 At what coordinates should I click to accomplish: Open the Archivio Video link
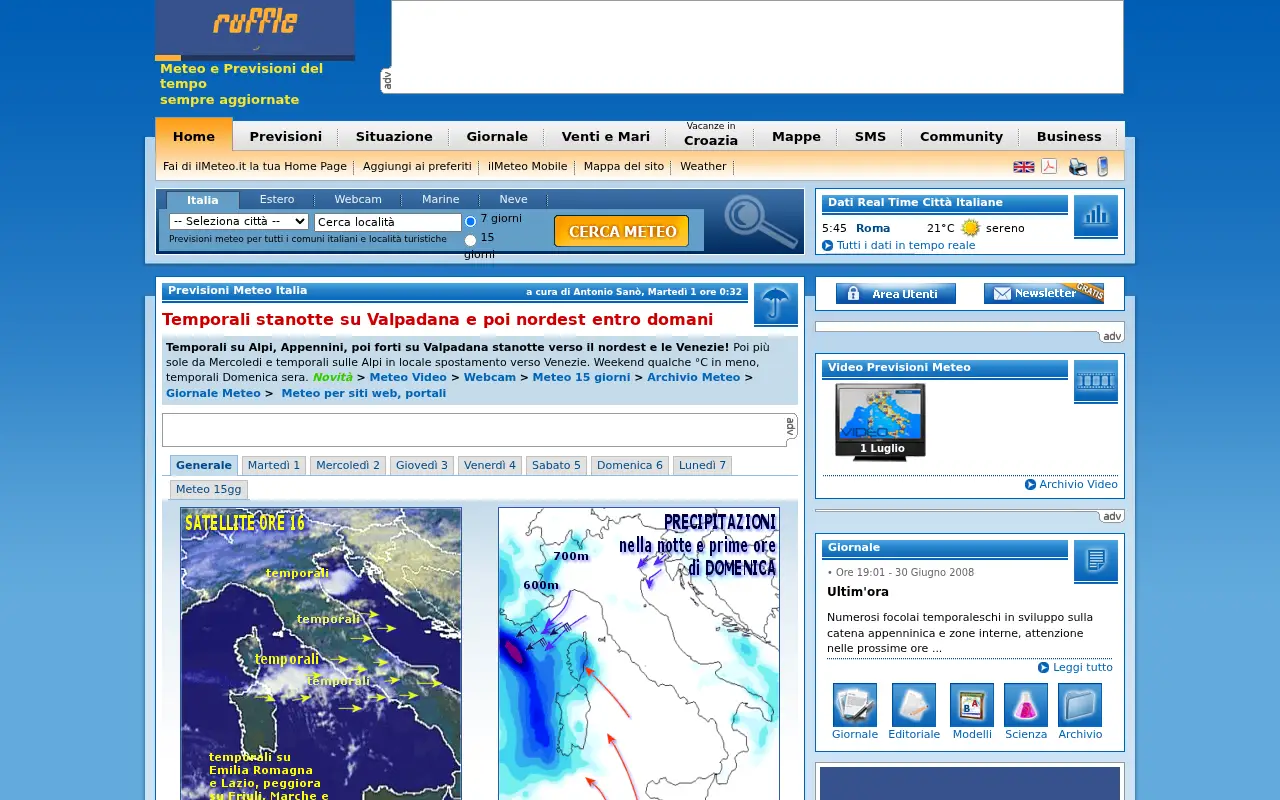pos(1078,485)
